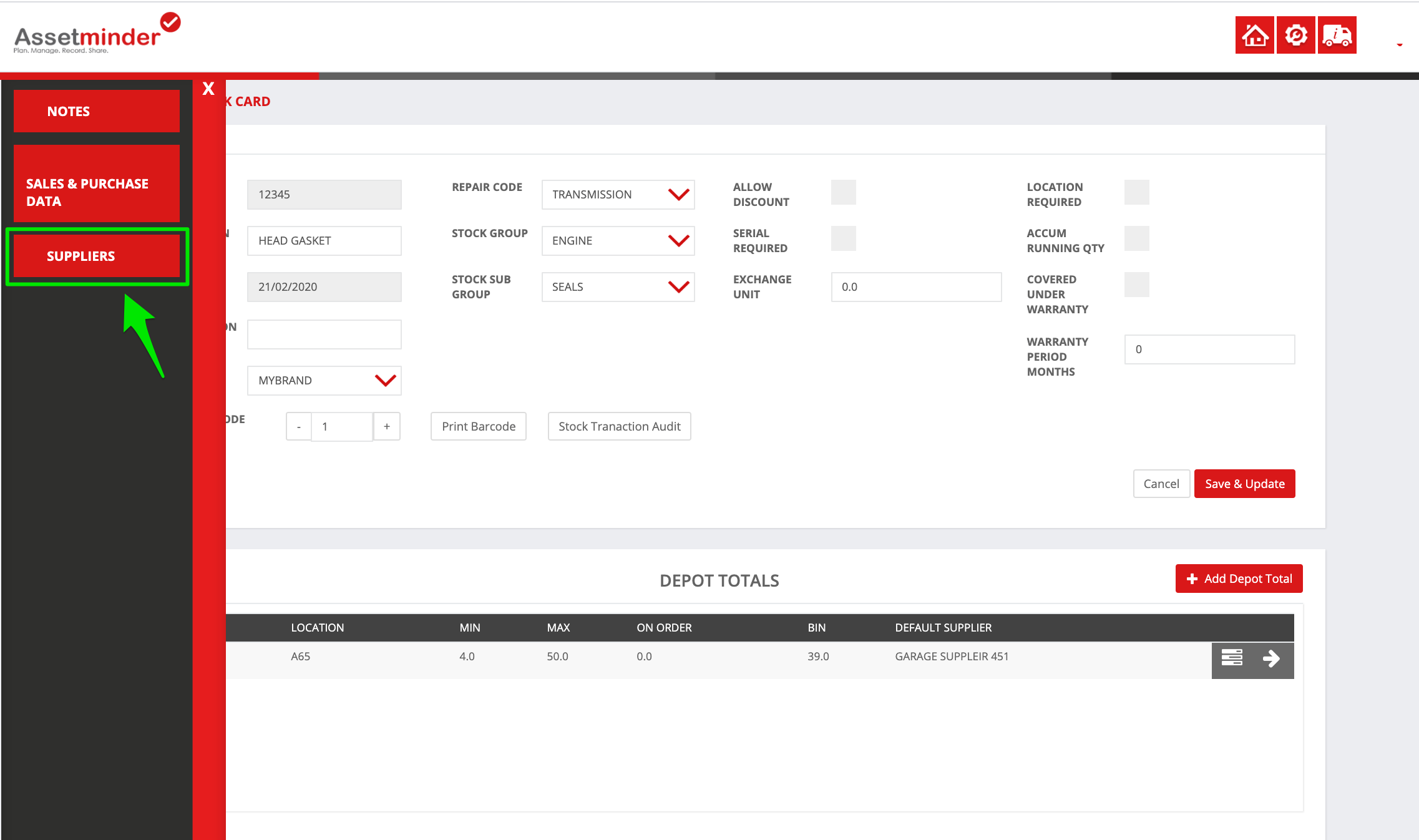Click the DEFAULT SUPPLIER column header
The image size is (1419, 840).
point(944,628)
